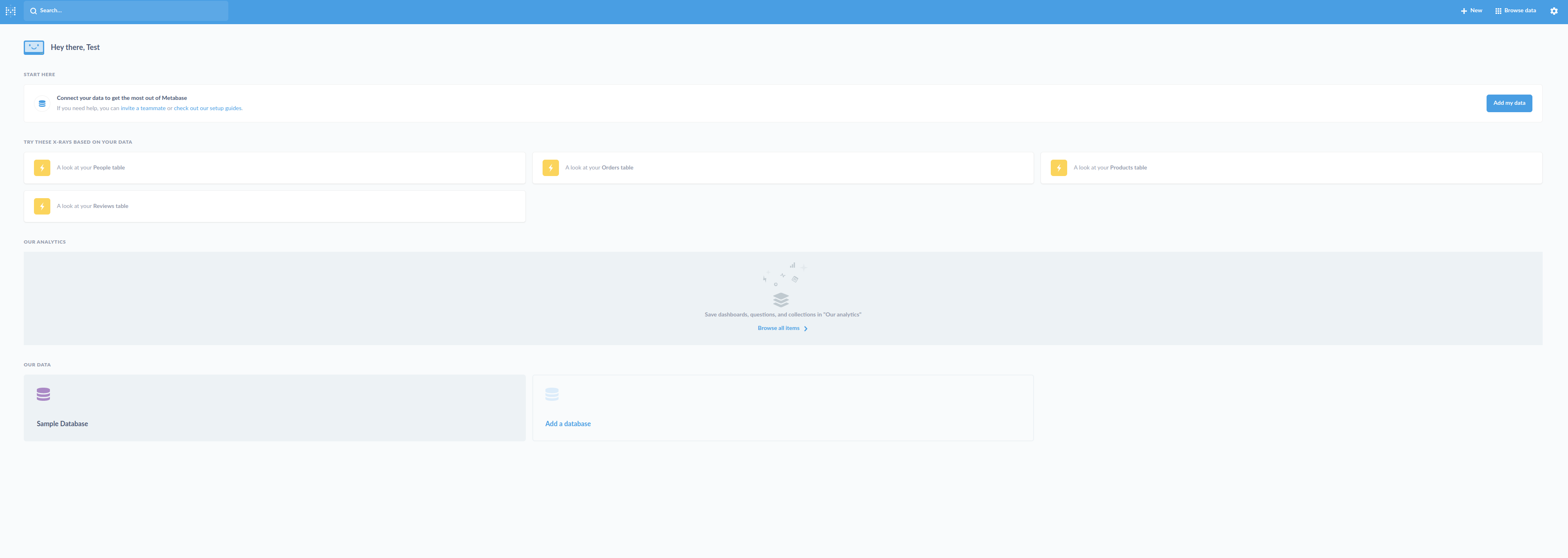
Task: Click the Orders table lightning x-ray icon
Action: [x=550, y=168]
